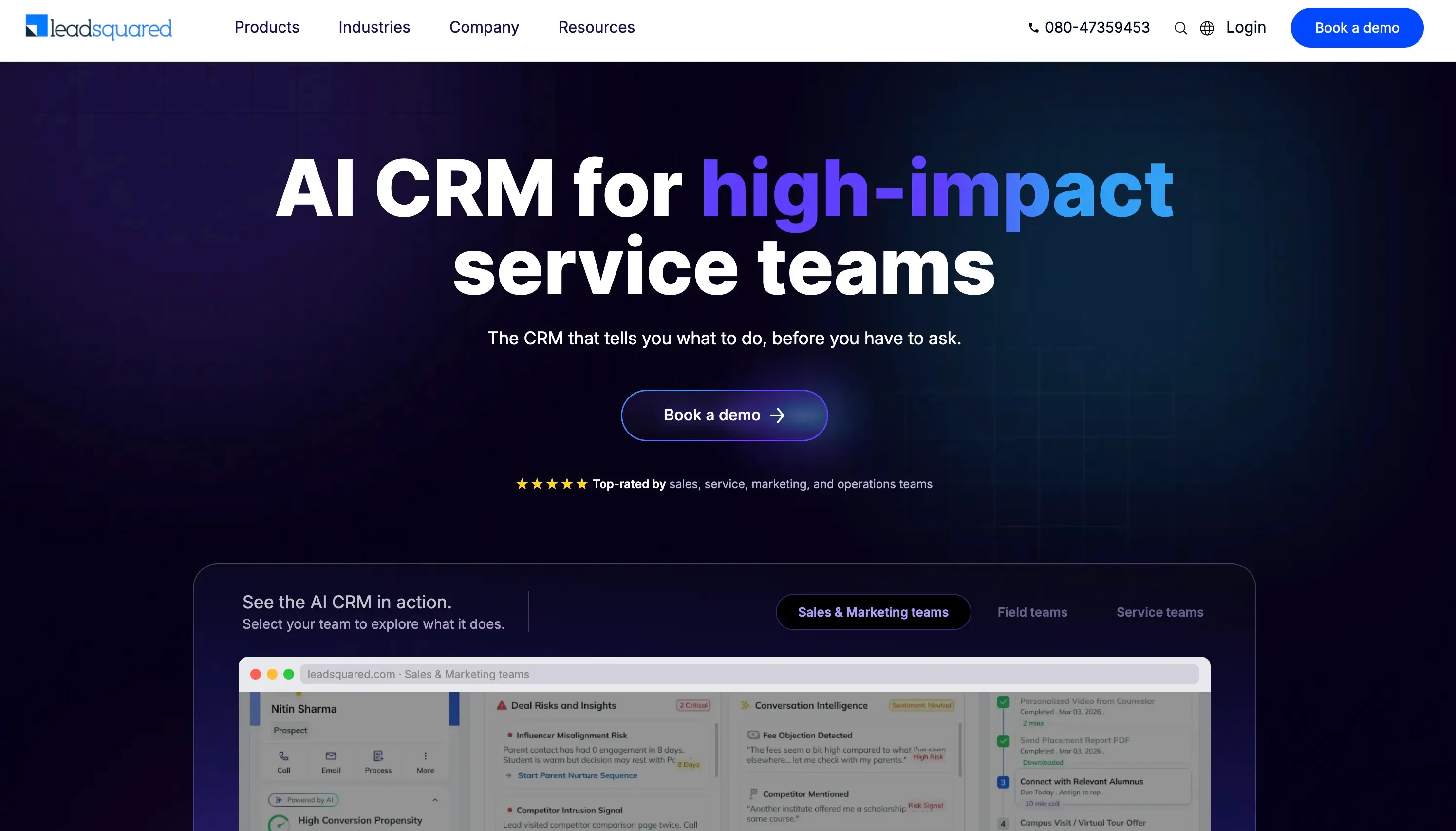Open the globe language selector
1456x831 pixels.
tap(1207, 28)
